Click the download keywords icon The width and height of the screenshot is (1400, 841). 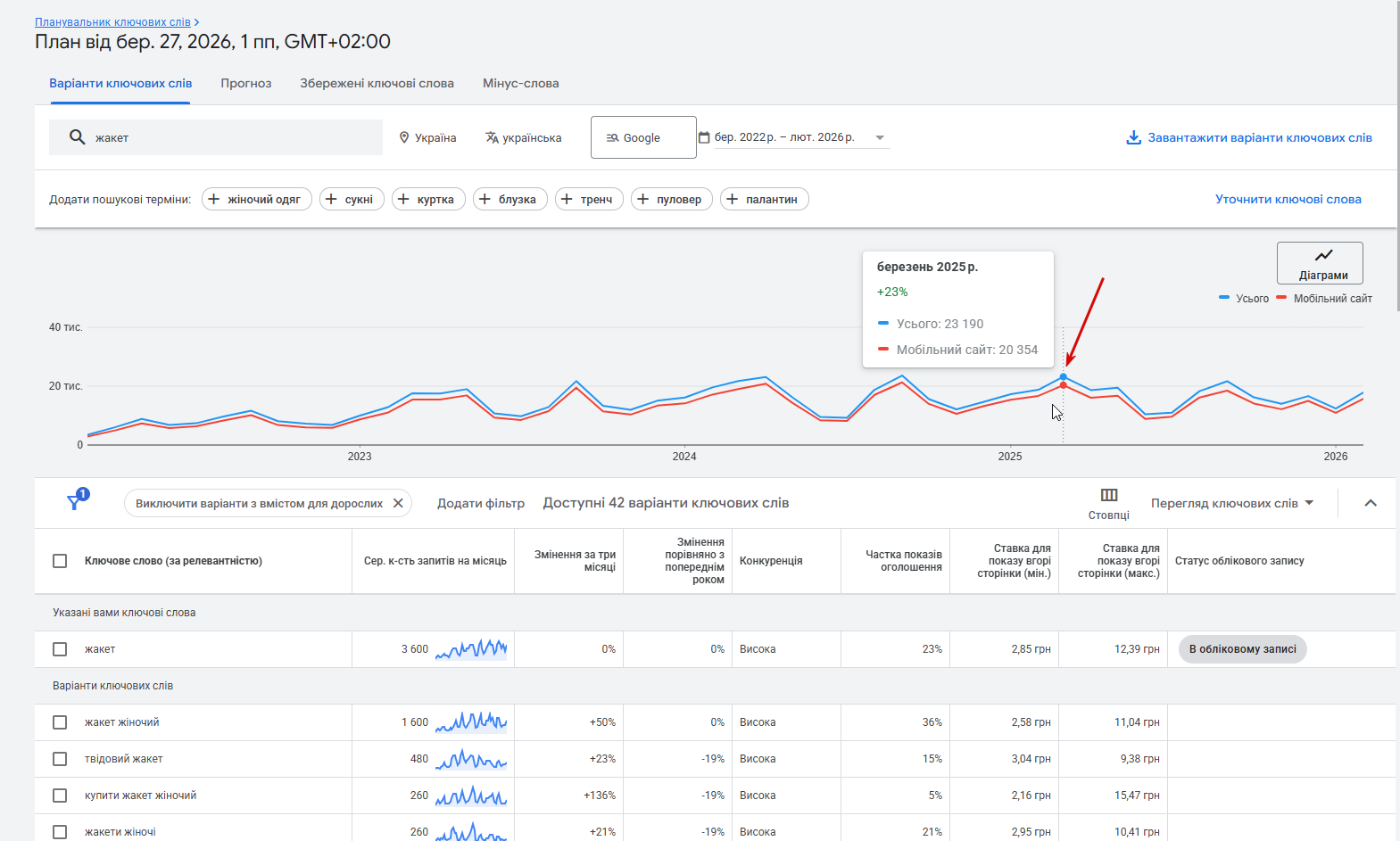click(1133, 137)
